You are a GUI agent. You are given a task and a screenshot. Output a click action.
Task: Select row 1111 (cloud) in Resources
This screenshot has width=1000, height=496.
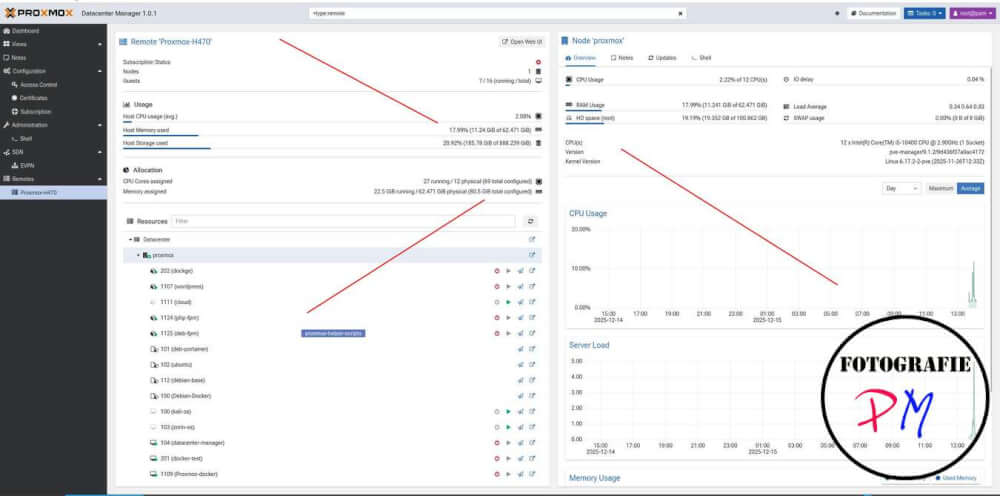pos(333,302)
